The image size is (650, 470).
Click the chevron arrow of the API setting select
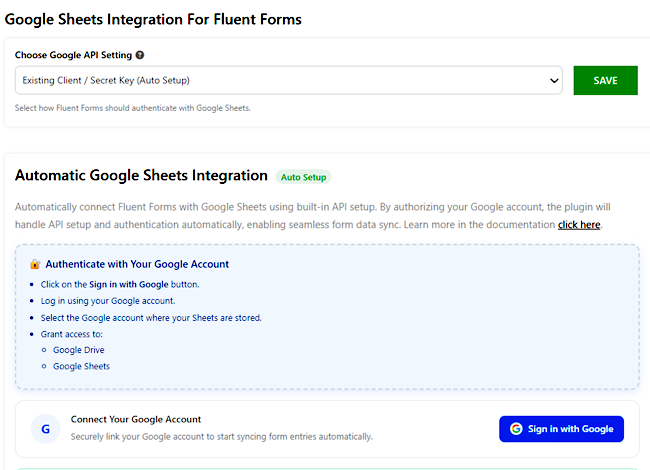tap(554, 80)
